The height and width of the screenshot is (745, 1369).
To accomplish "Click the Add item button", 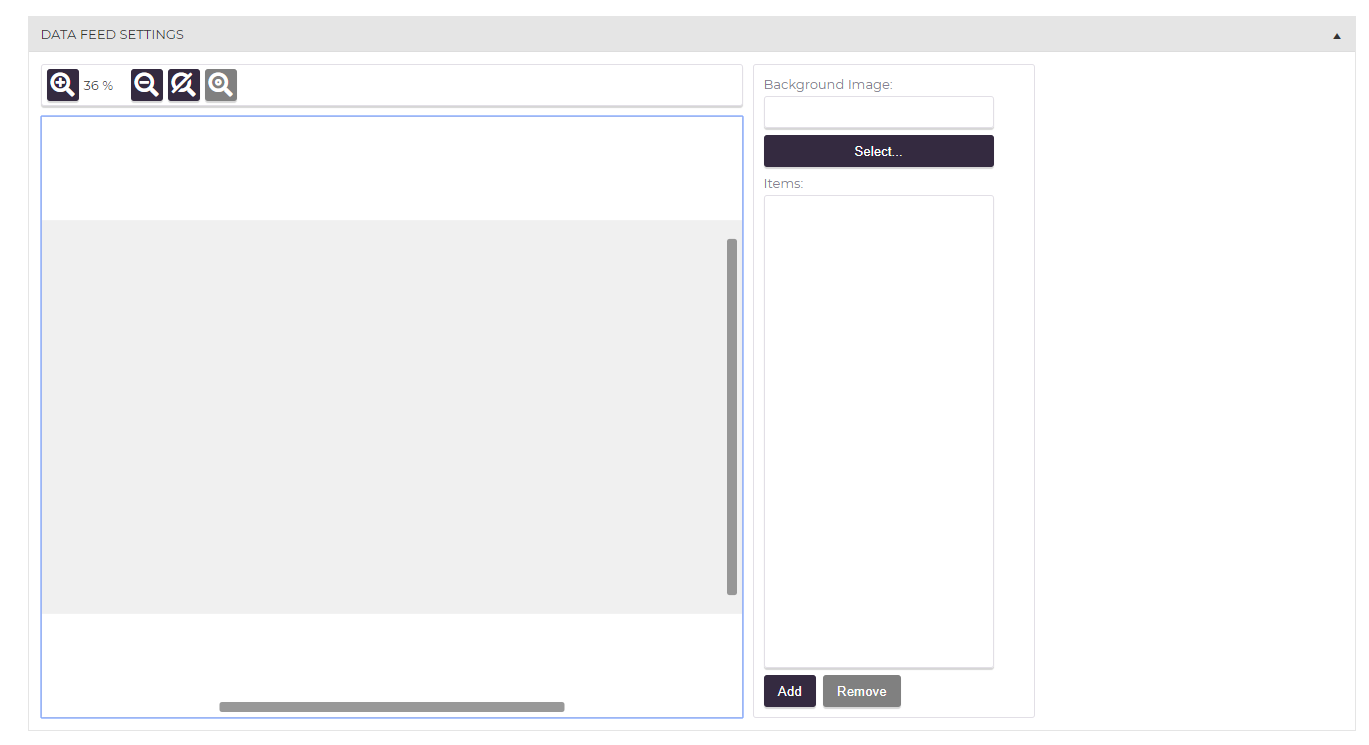I will [790, 691].
